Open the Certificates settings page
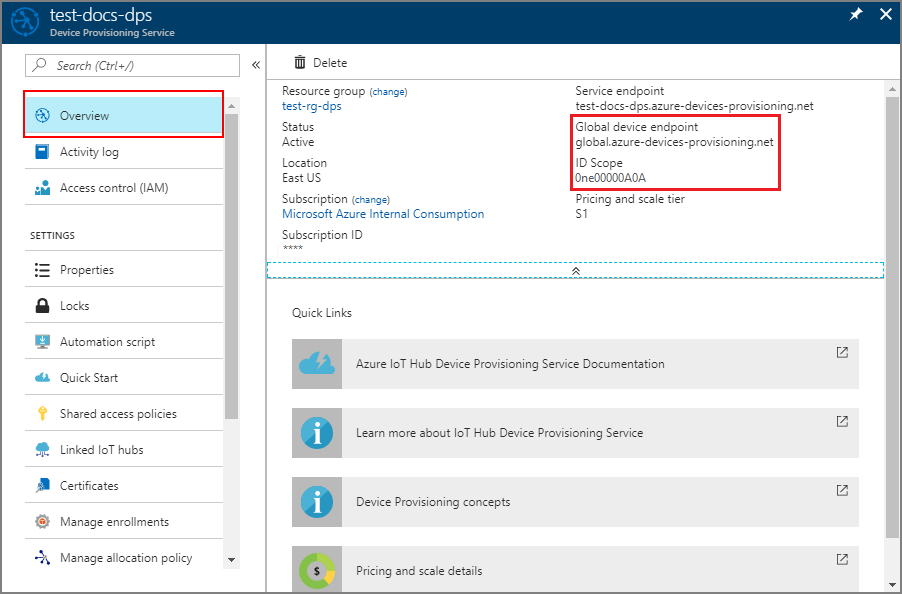The width and height of the screenshot is (902, 594). (89, 486)
